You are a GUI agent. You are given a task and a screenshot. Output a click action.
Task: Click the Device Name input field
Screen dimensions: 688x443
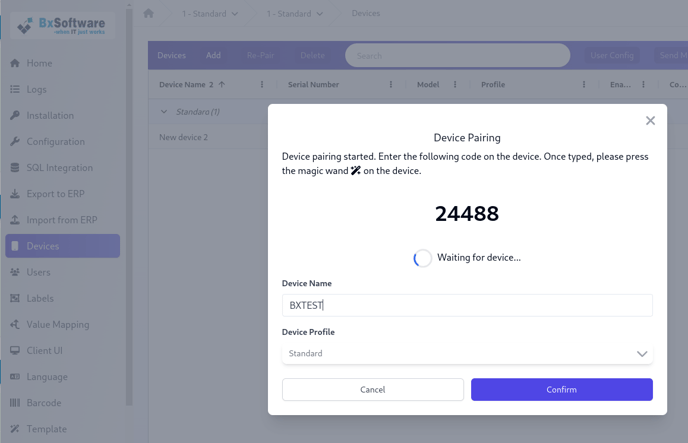pos(467,305)
